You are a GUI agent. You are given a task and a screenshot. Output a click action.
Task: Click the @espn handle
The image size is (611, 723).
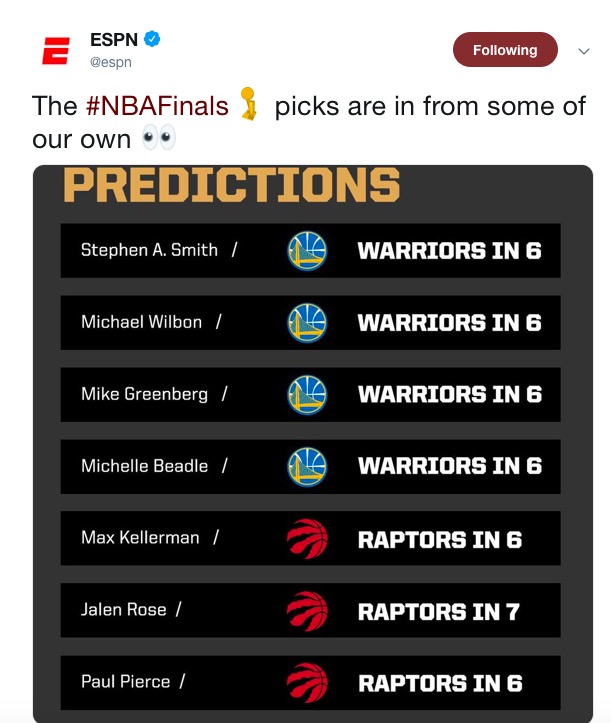pyautogui.click(x=111, y=62)
